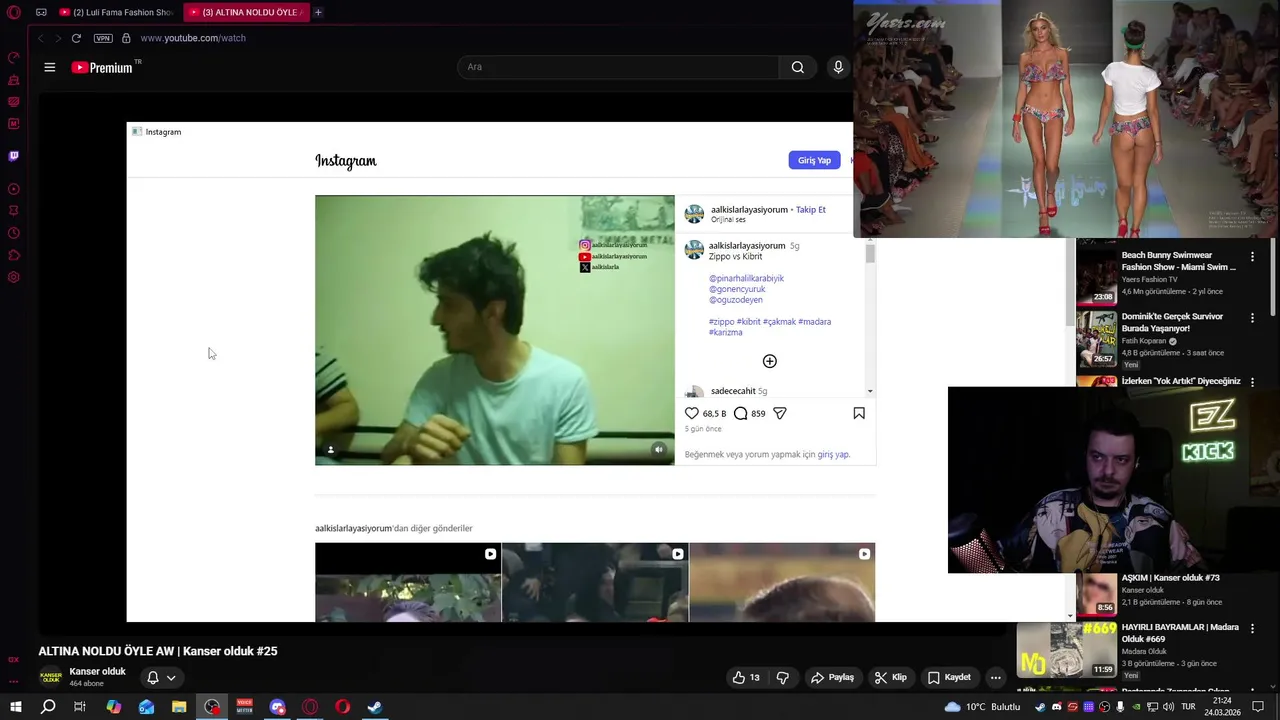This screenshot has width=1280, height=720.
Task: Open the Instagram comments bubble icon
Action: 741,413
